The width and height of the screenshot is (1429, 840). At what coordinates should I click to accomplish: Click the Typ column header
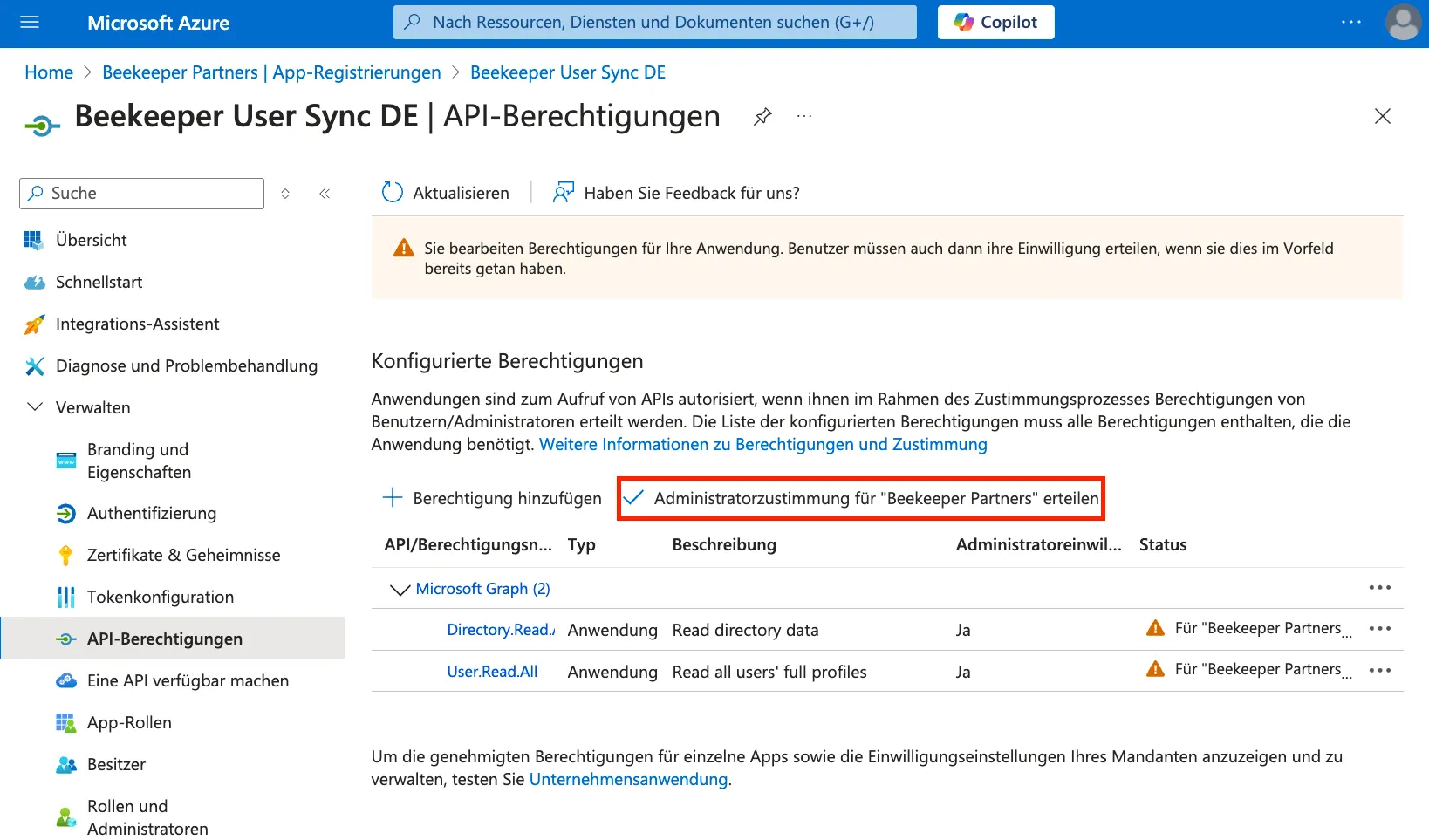(582, 544)
